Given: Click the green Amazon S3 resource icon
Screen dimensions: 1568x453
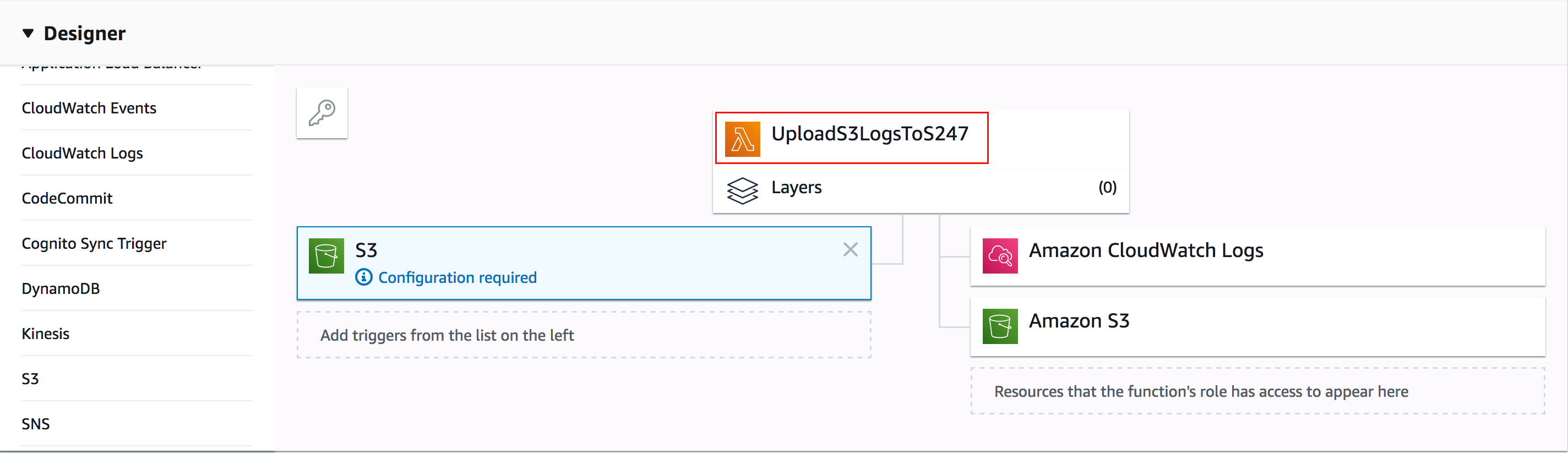Looking at the screenshot, I should 999,326.
